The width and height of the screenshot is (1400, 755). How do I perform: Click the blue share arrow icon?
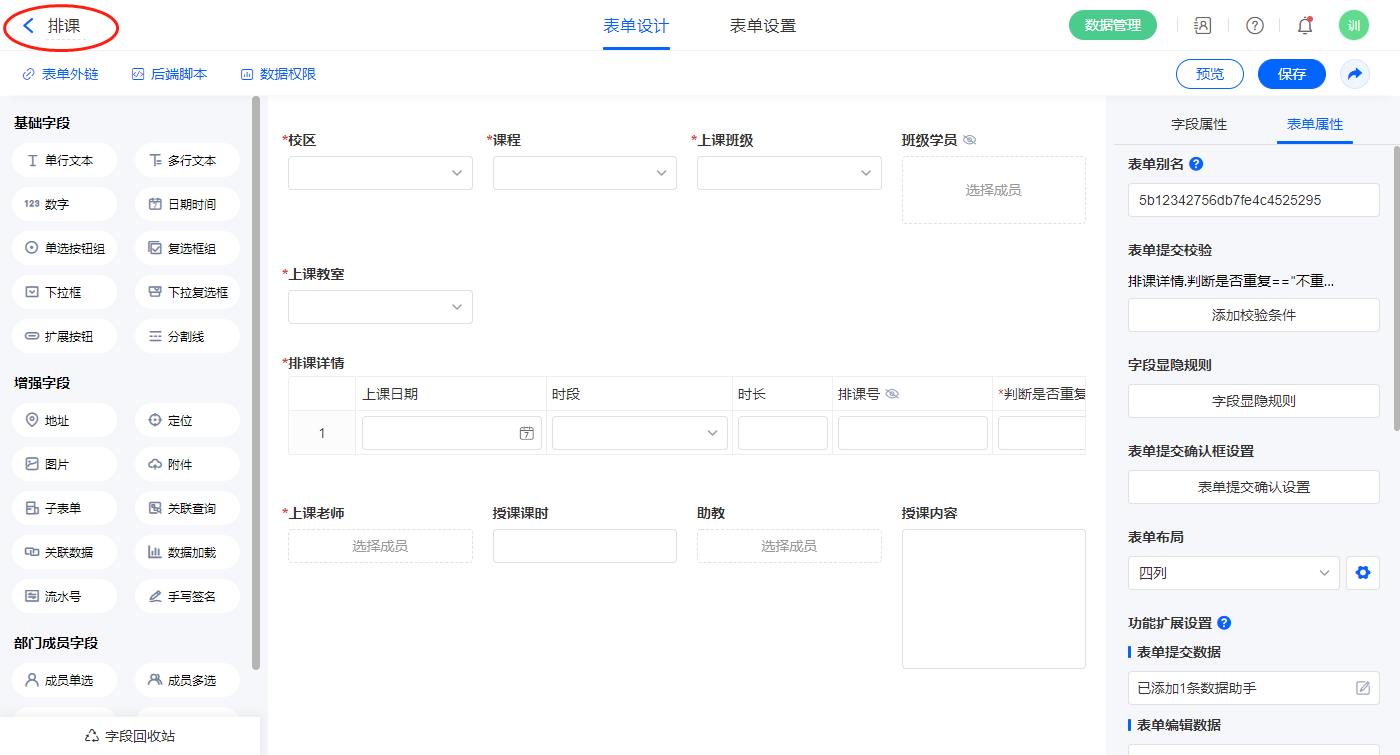coord(1355,74)
